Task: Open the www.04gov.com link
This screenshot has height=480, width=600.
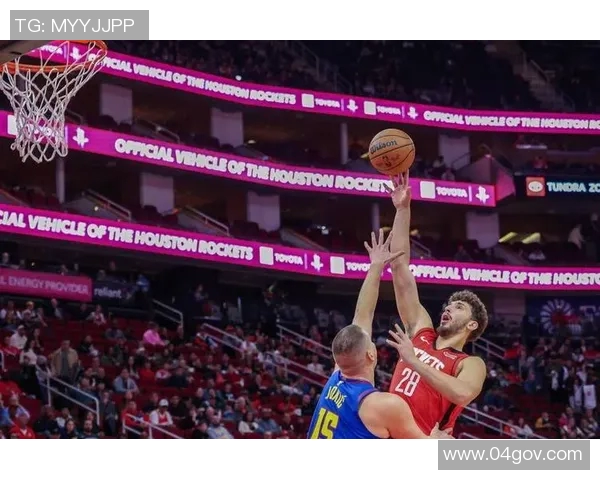Action: (x=514, y=455)
